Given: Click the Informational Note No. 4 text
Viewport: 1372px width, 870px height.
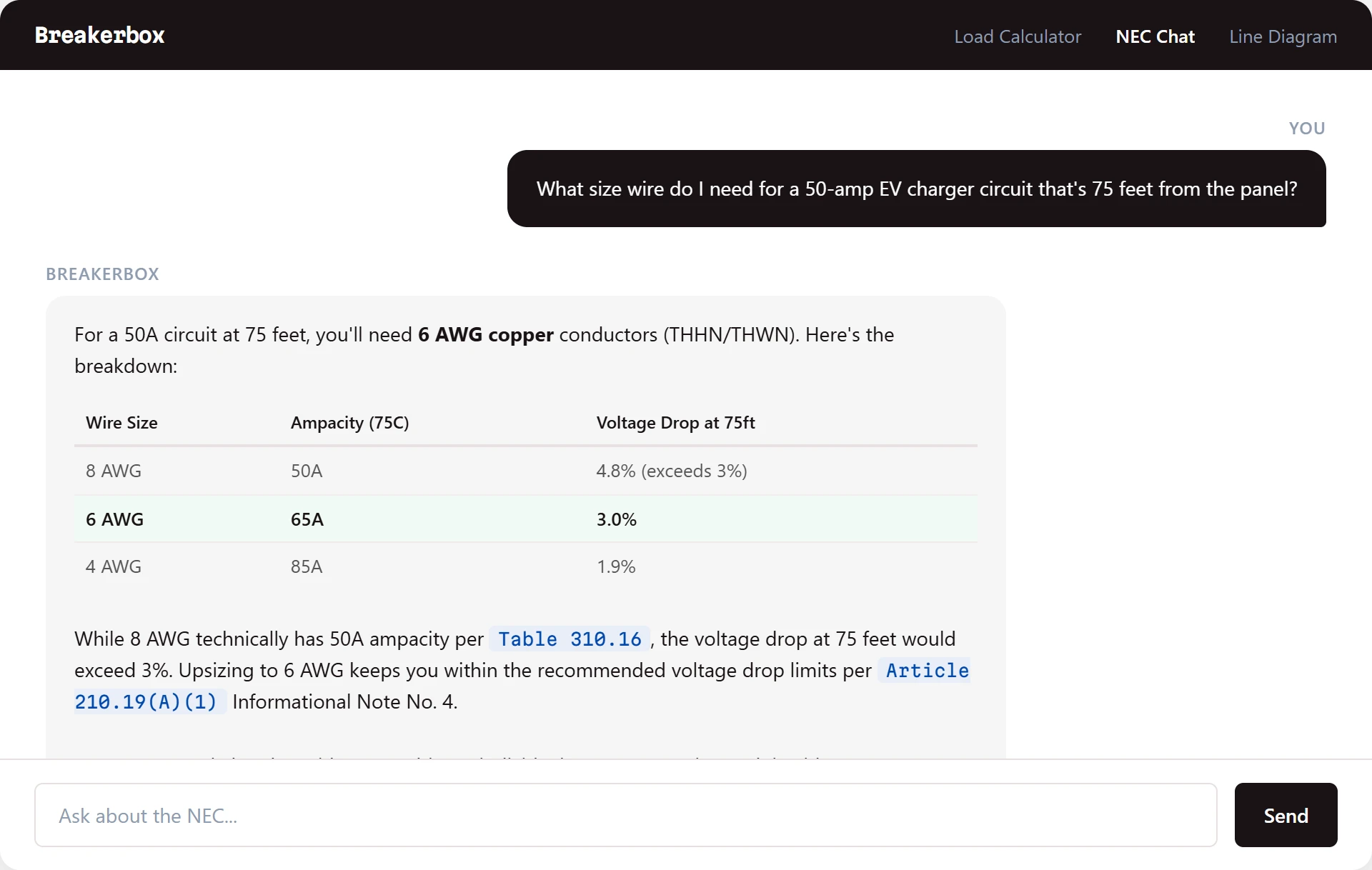Looking at the screenshot, I should 345,701.
